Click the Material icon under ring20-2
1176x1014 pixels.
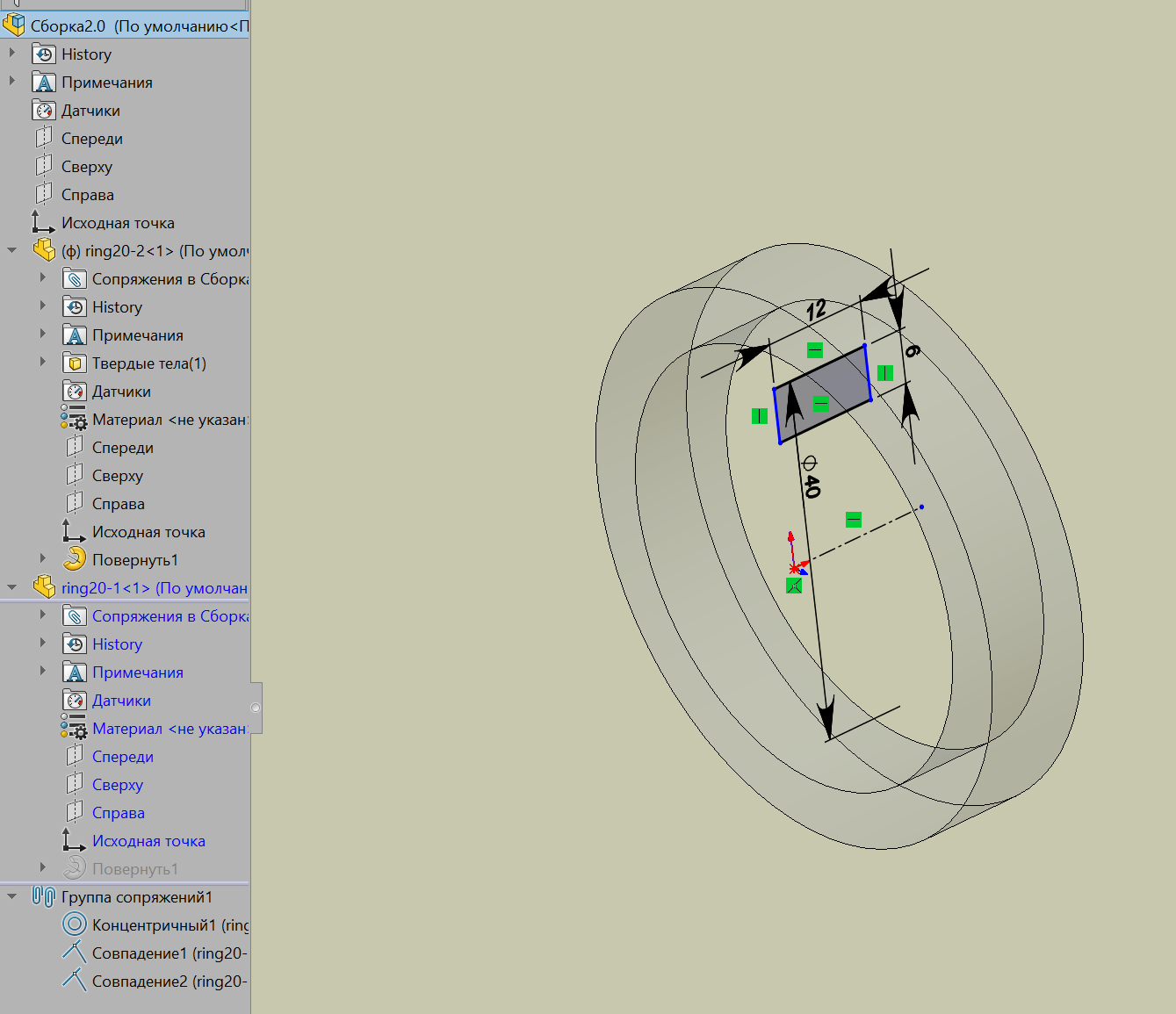(75, 420)
